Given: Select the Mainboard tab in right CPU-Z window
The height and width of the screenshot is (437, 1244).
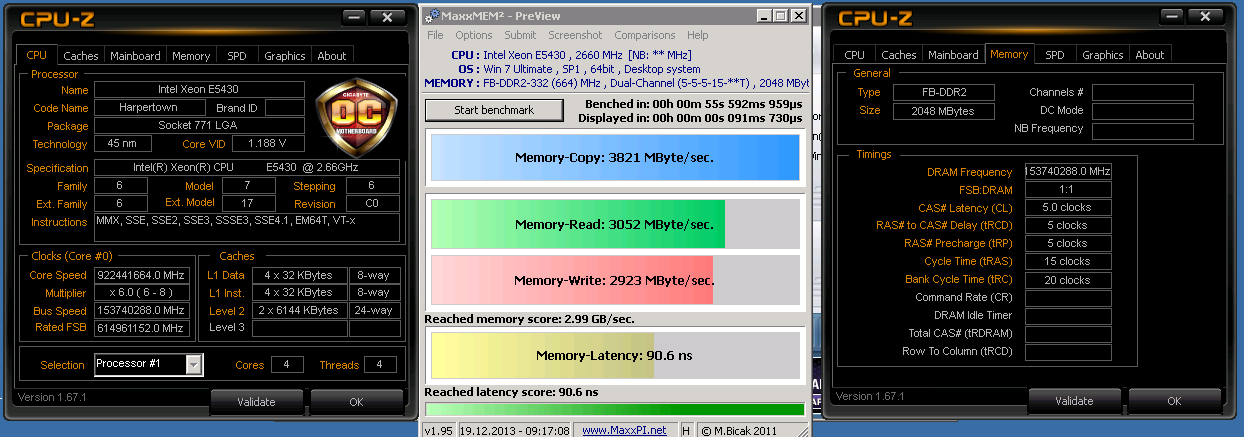Looking at the screenshot, I should point(953,55).
